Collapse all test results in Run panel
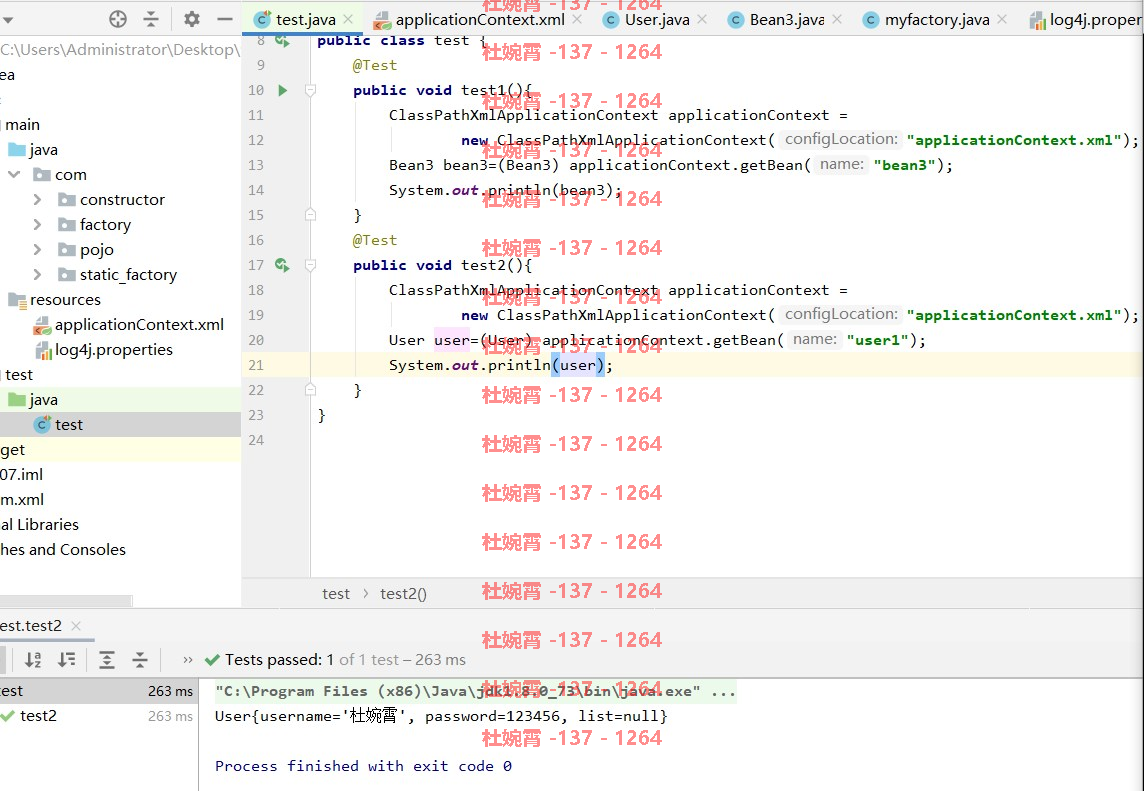This screenshot has height=791, width=1144. coord(140,660)
